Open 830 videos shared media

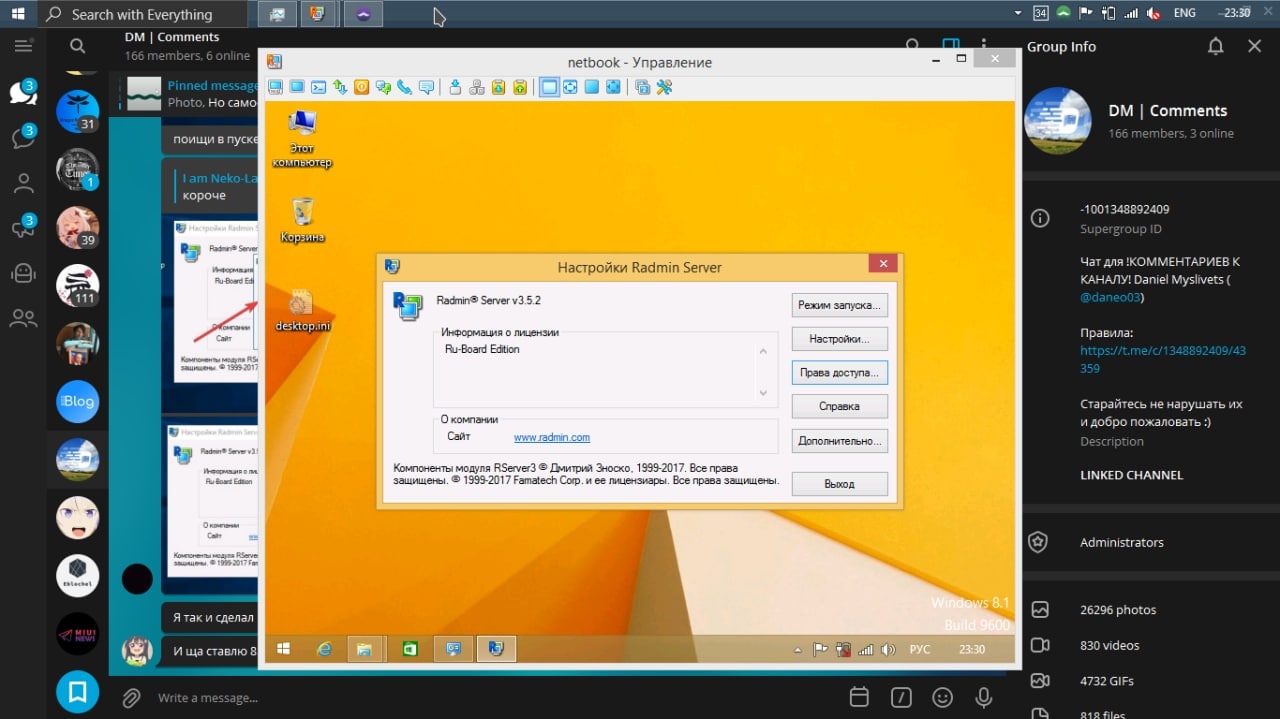point(1151,645)
